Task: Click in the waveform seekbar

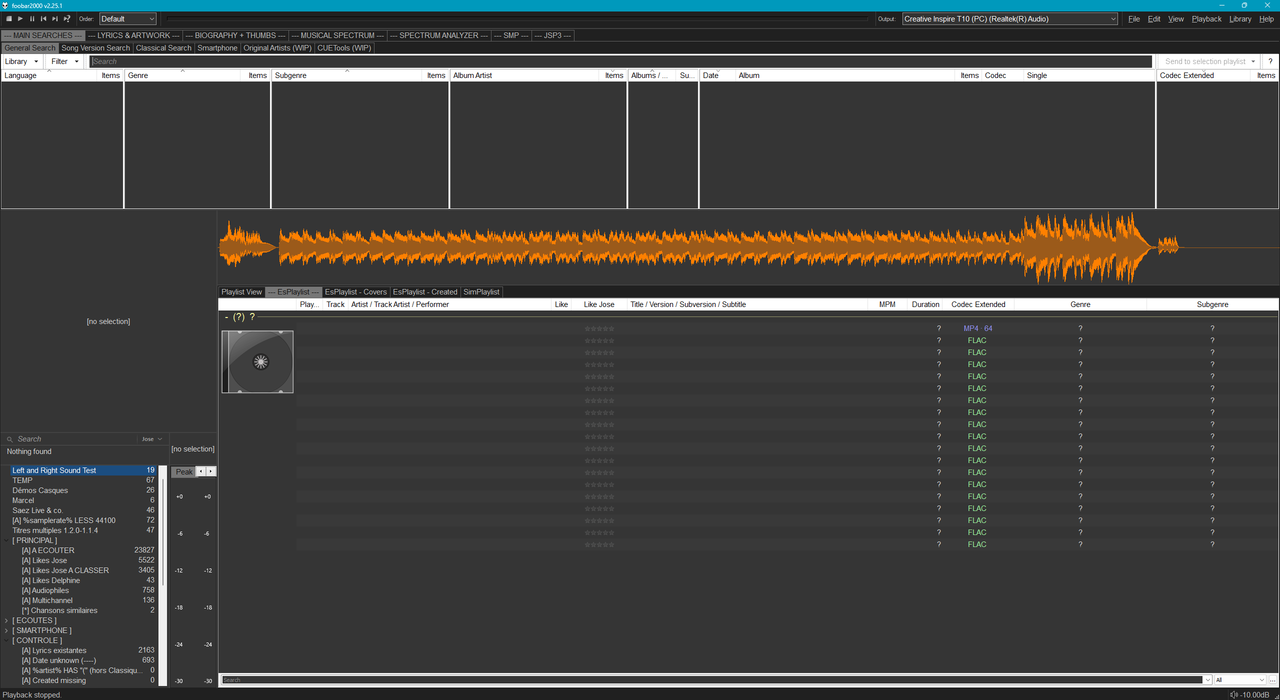Action: click(748, 247)
